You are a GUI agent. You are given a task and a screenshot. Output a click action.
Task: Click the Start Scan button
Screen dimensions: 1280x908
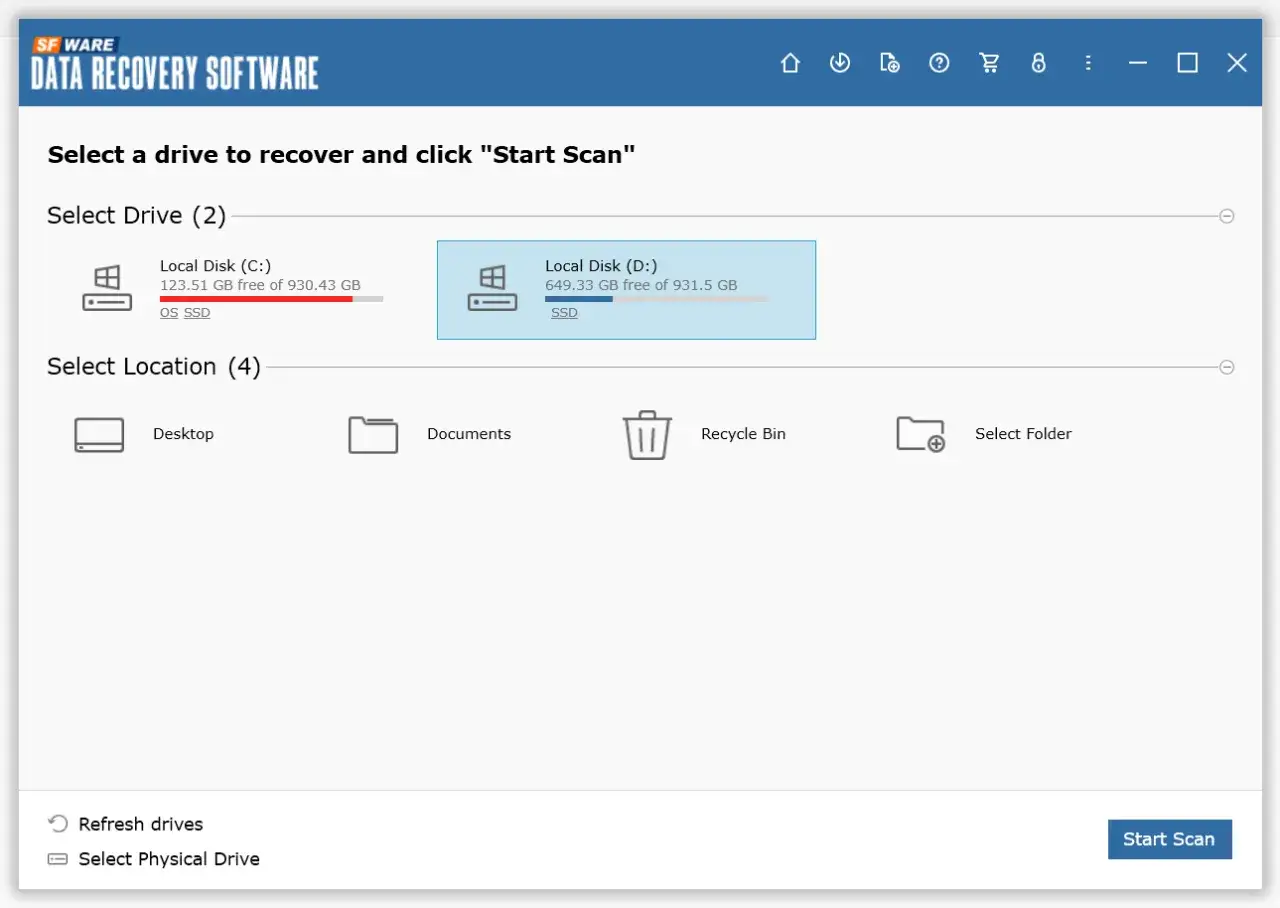click(1169, 839)
